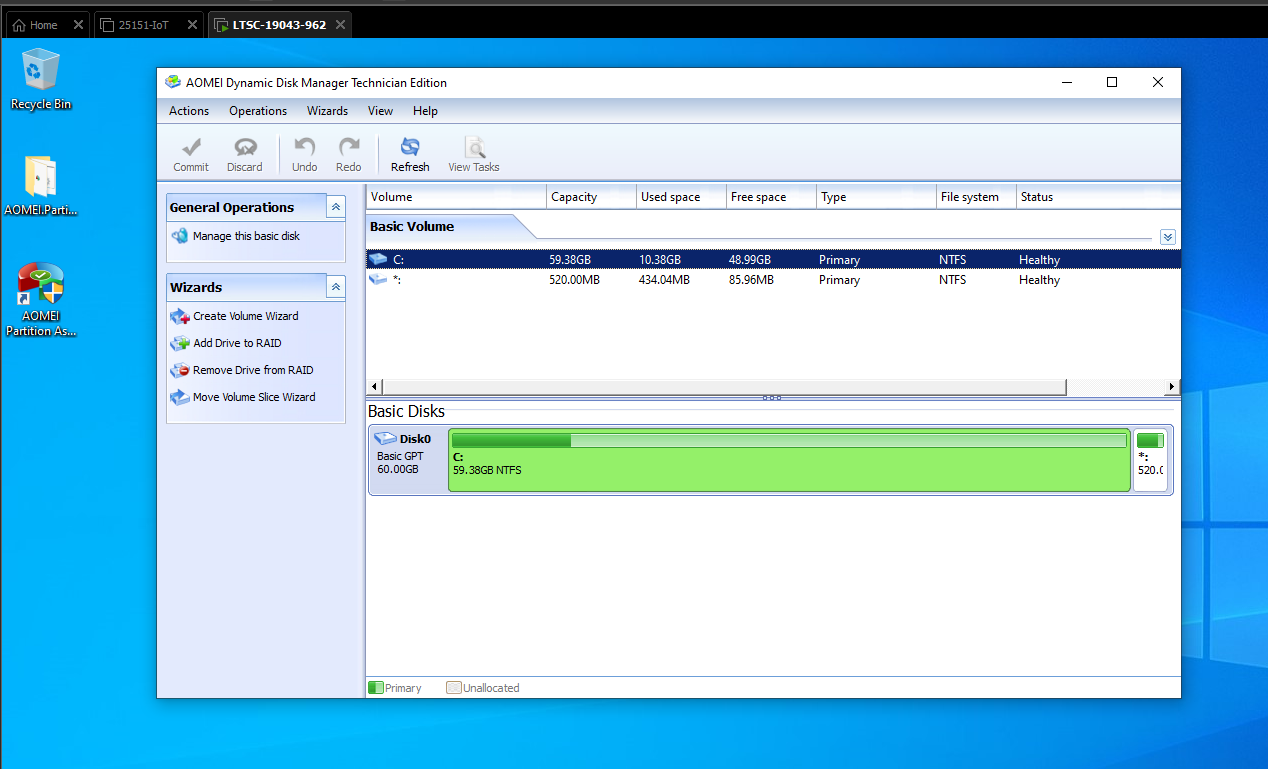This screenshot has width=1268, height=769.
Task: Click Manage this basic disk link
Action: click(246, 236)
